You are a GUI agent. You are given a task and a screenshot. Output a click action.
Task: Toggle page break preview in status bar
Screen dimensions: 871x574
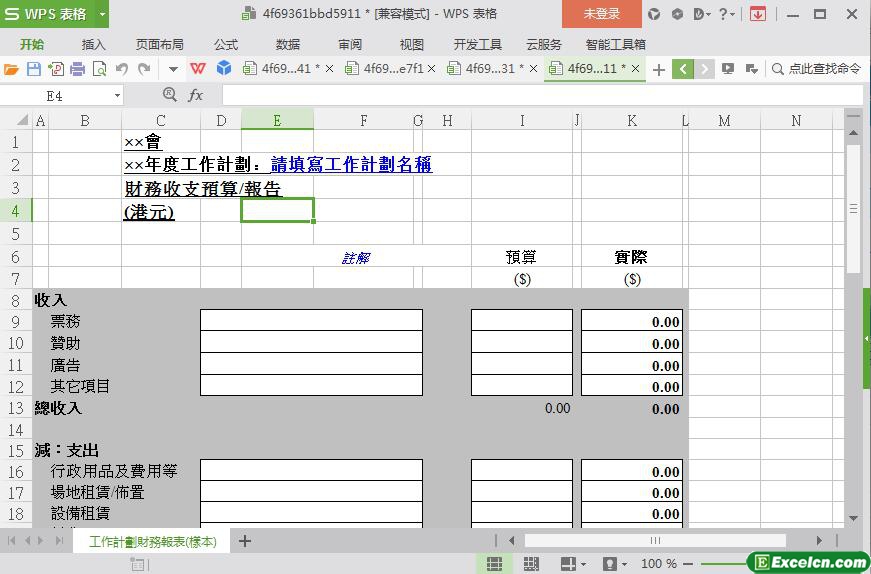pos(531,564)
